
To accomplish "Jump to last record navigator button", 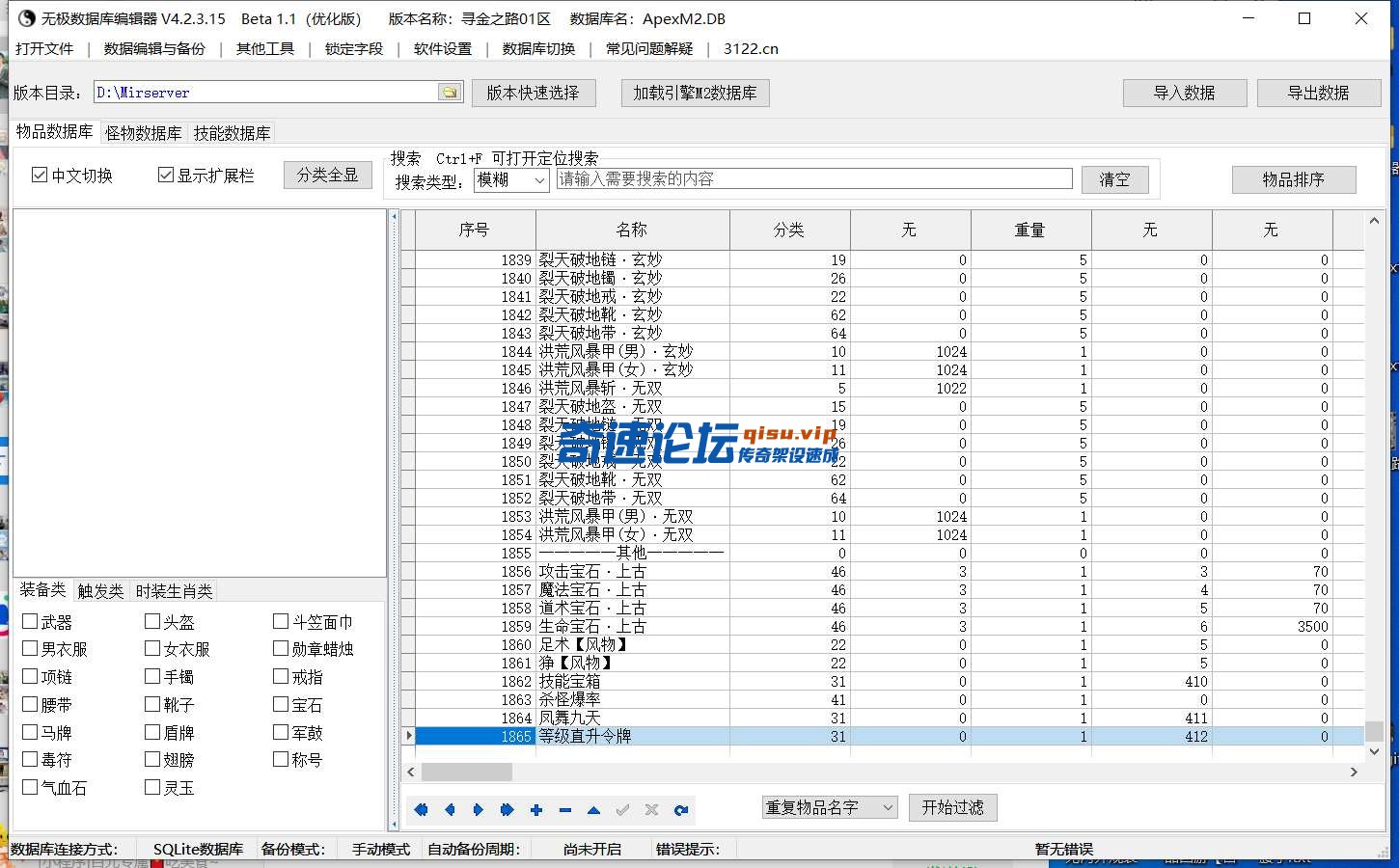I will [x=507, y=810].
